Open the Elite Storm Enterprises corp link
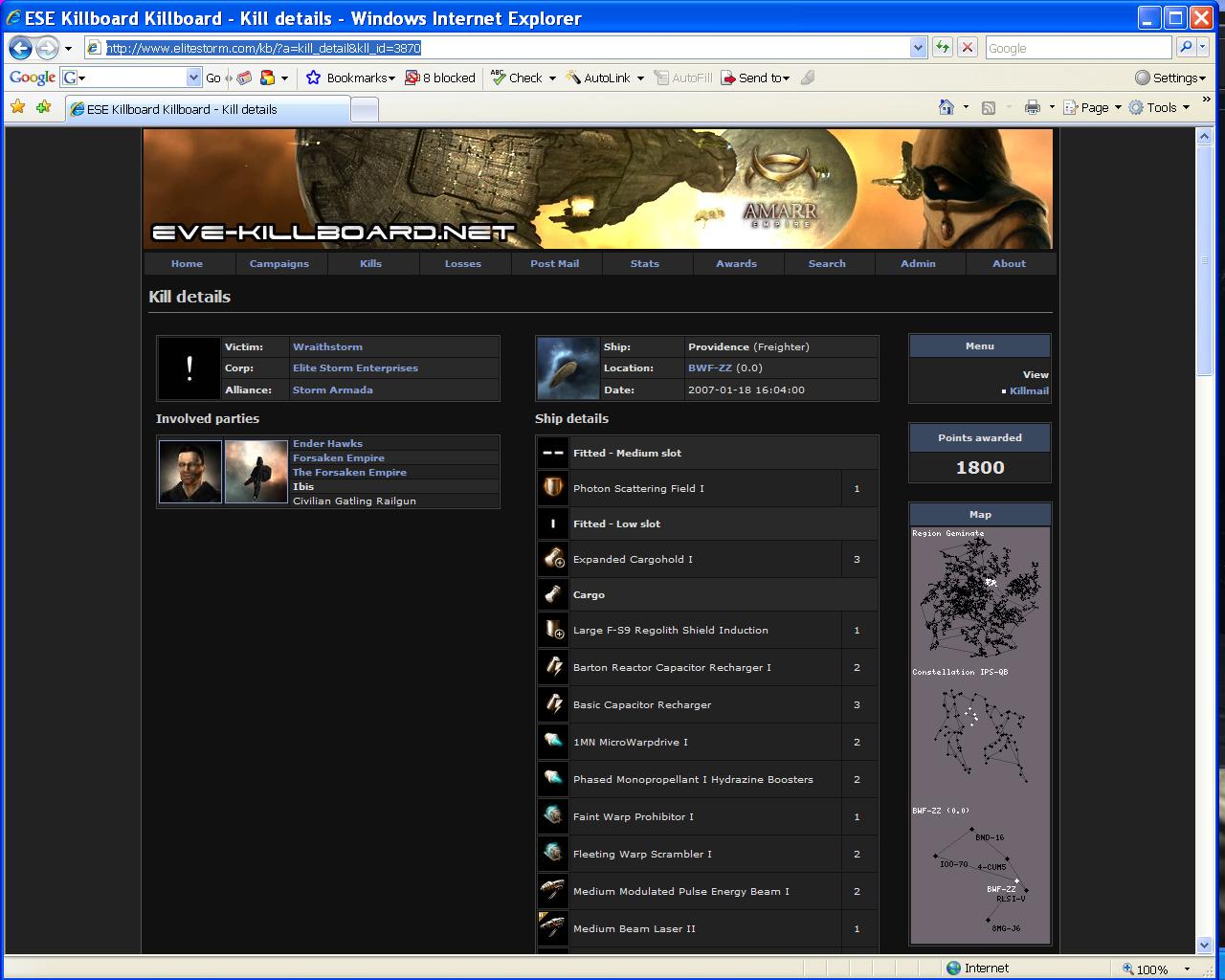1225x980 pixels. pyautogui.click(x=355, y=367)
